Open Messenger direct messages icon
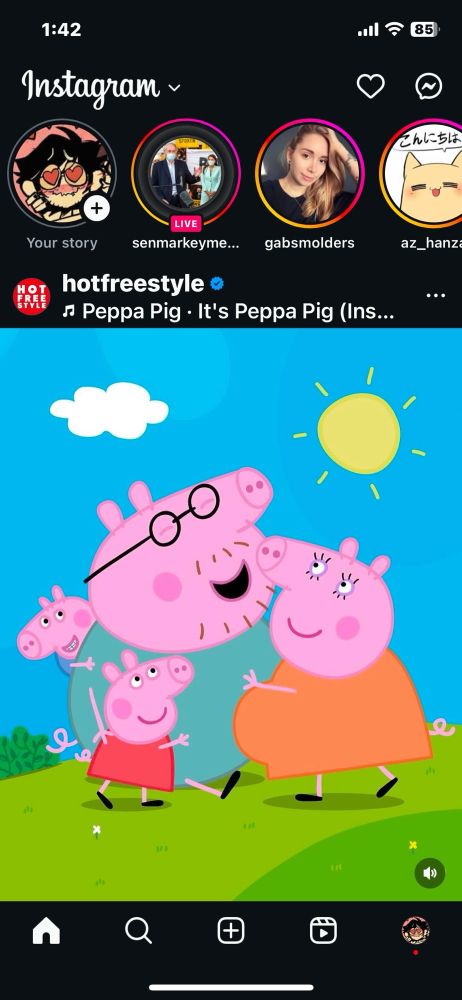Screen dimensions: 462x1000 [x=429, y=86]
